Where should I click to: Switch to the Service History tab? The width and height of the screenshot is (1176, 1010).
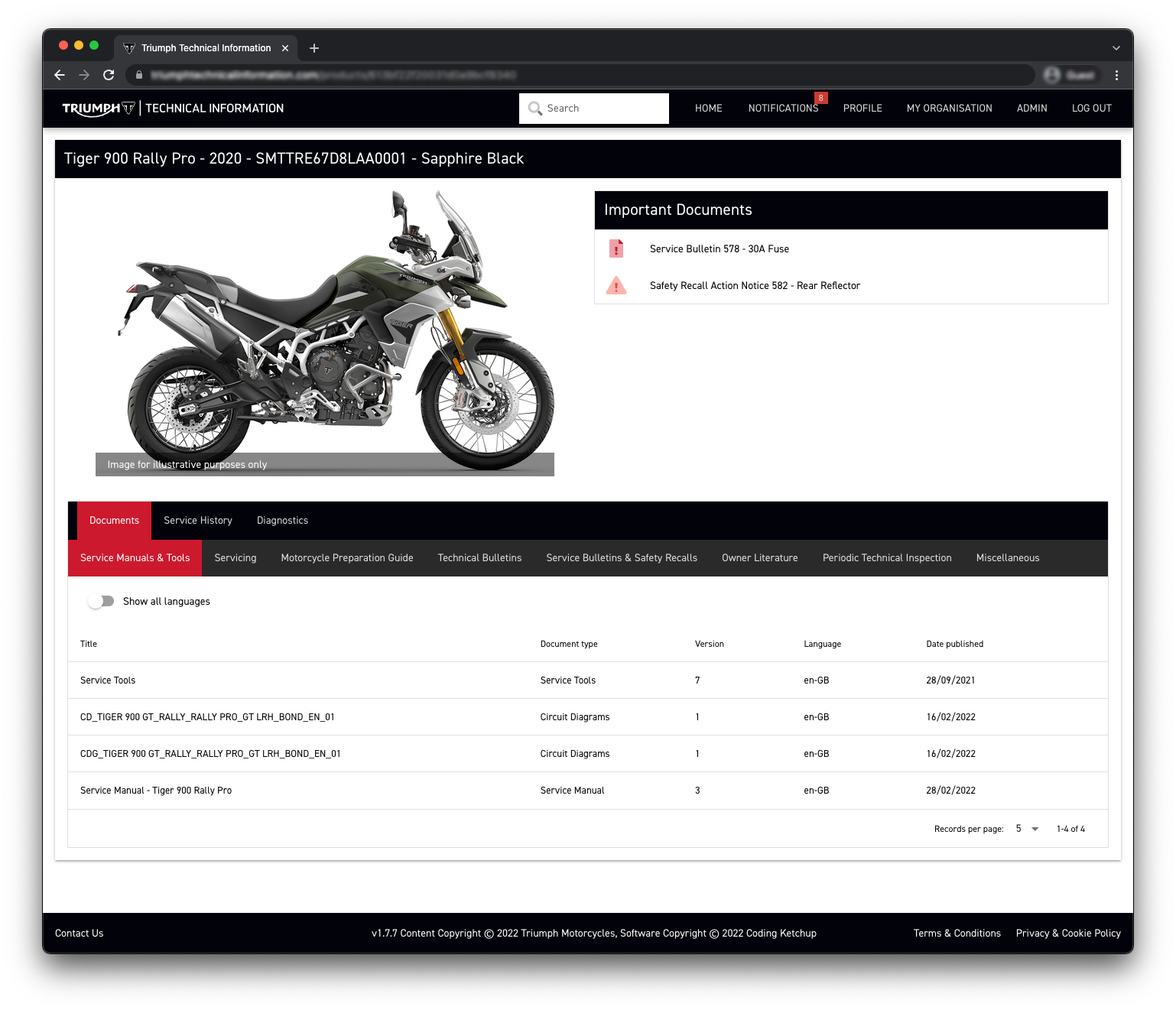click(x=198, y=521)
